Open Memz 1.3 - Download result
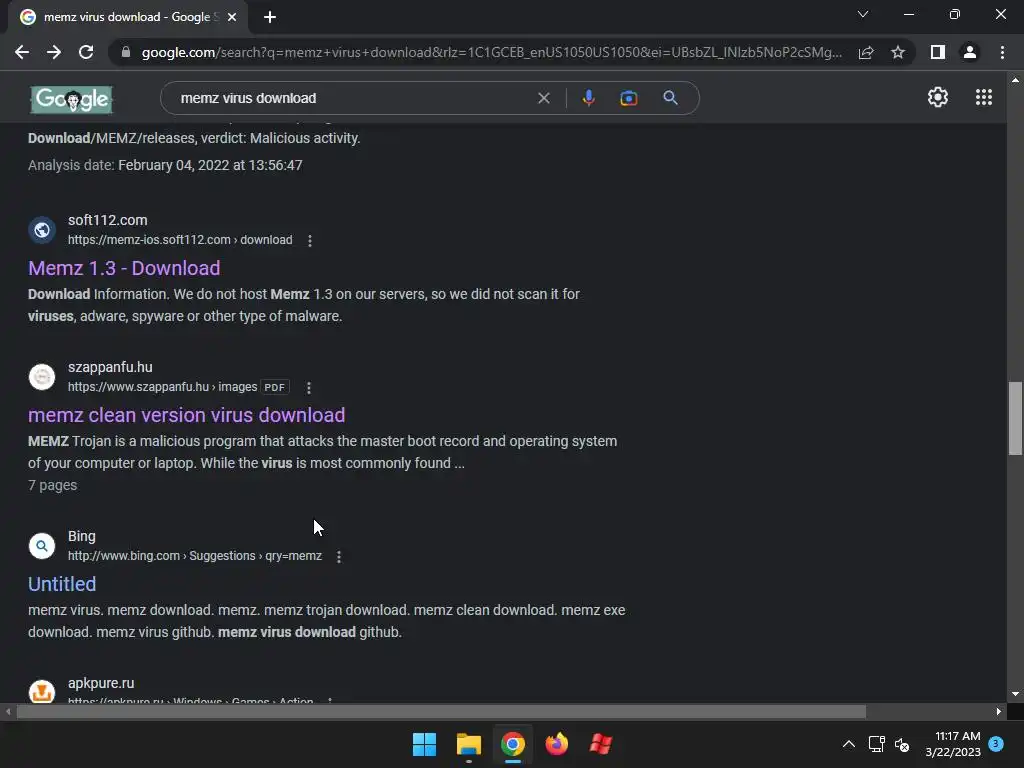Image resolution: width=1024 pixels, height=768 pixels. (x=124, y=268)
